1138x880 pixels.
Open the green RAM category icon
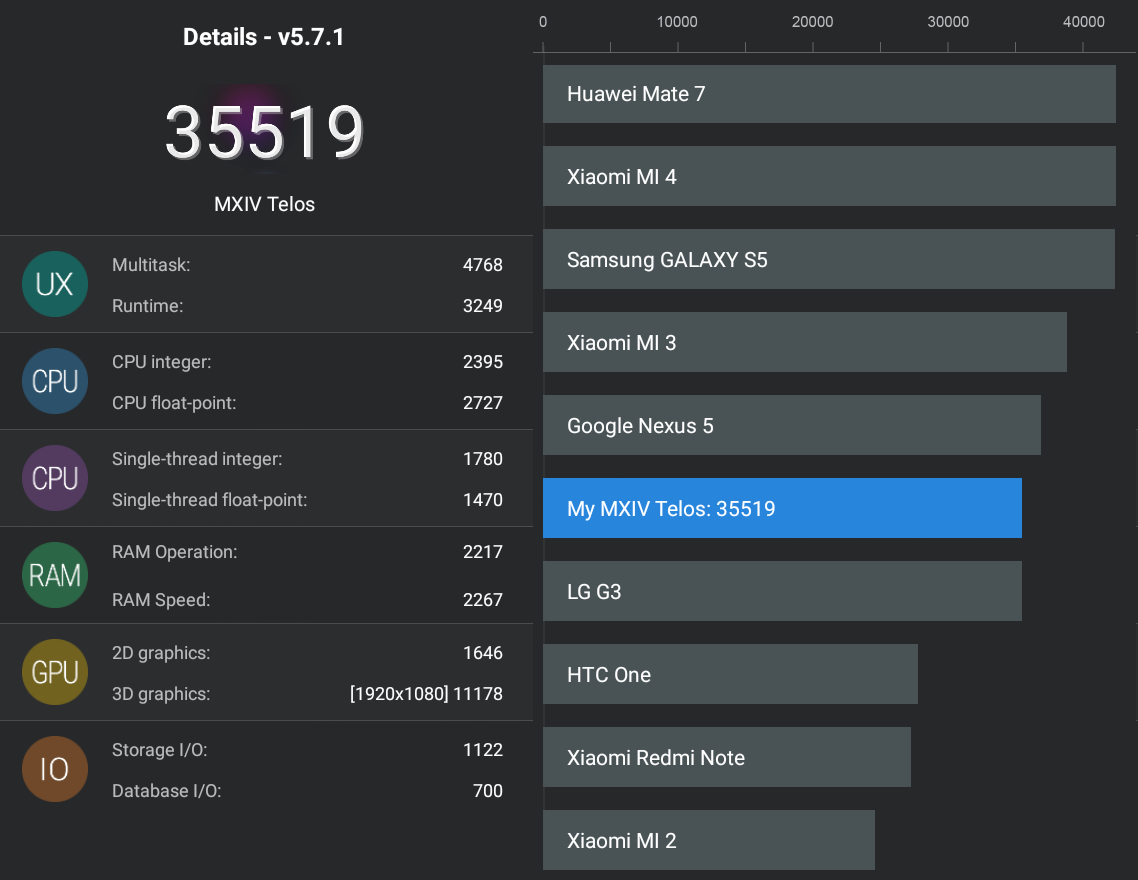(x=55, y=575)
